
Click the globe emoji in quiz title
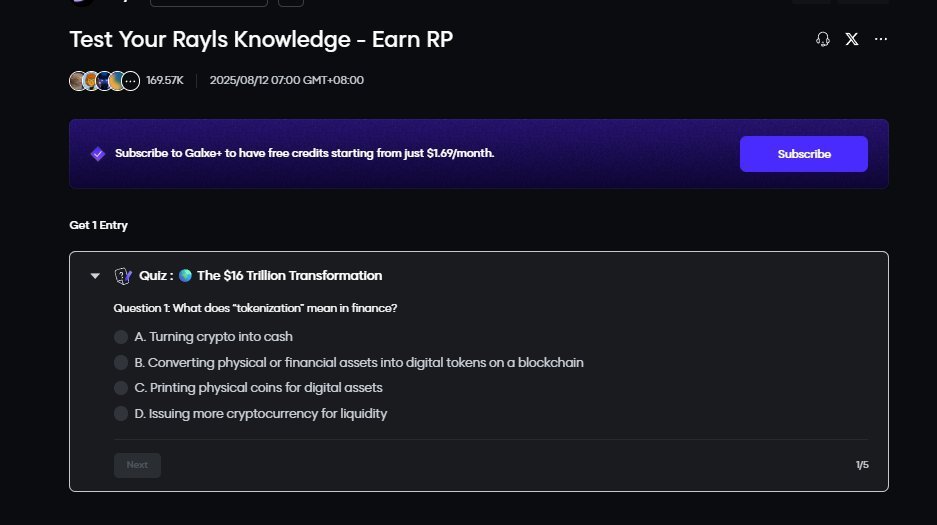tap(185, 275)
